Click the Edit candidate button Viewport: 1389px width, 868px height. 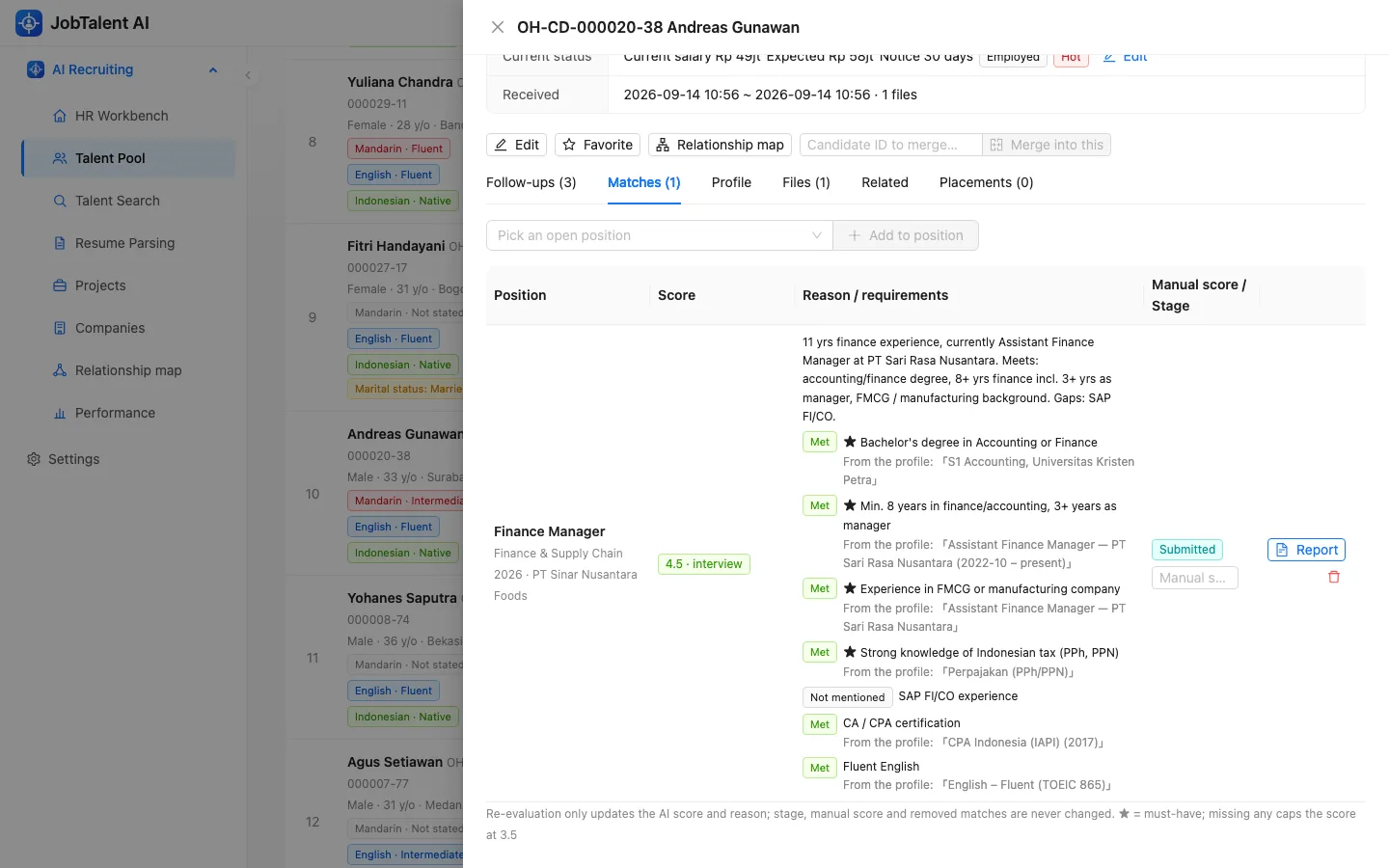coord(517,145)
